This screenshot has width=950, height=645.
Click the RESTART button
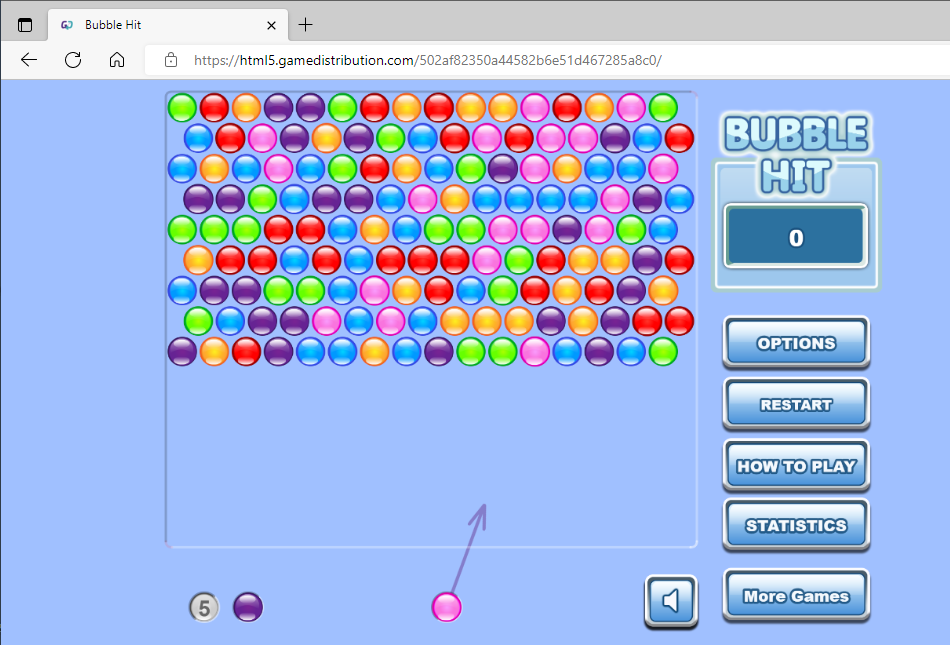796,404
